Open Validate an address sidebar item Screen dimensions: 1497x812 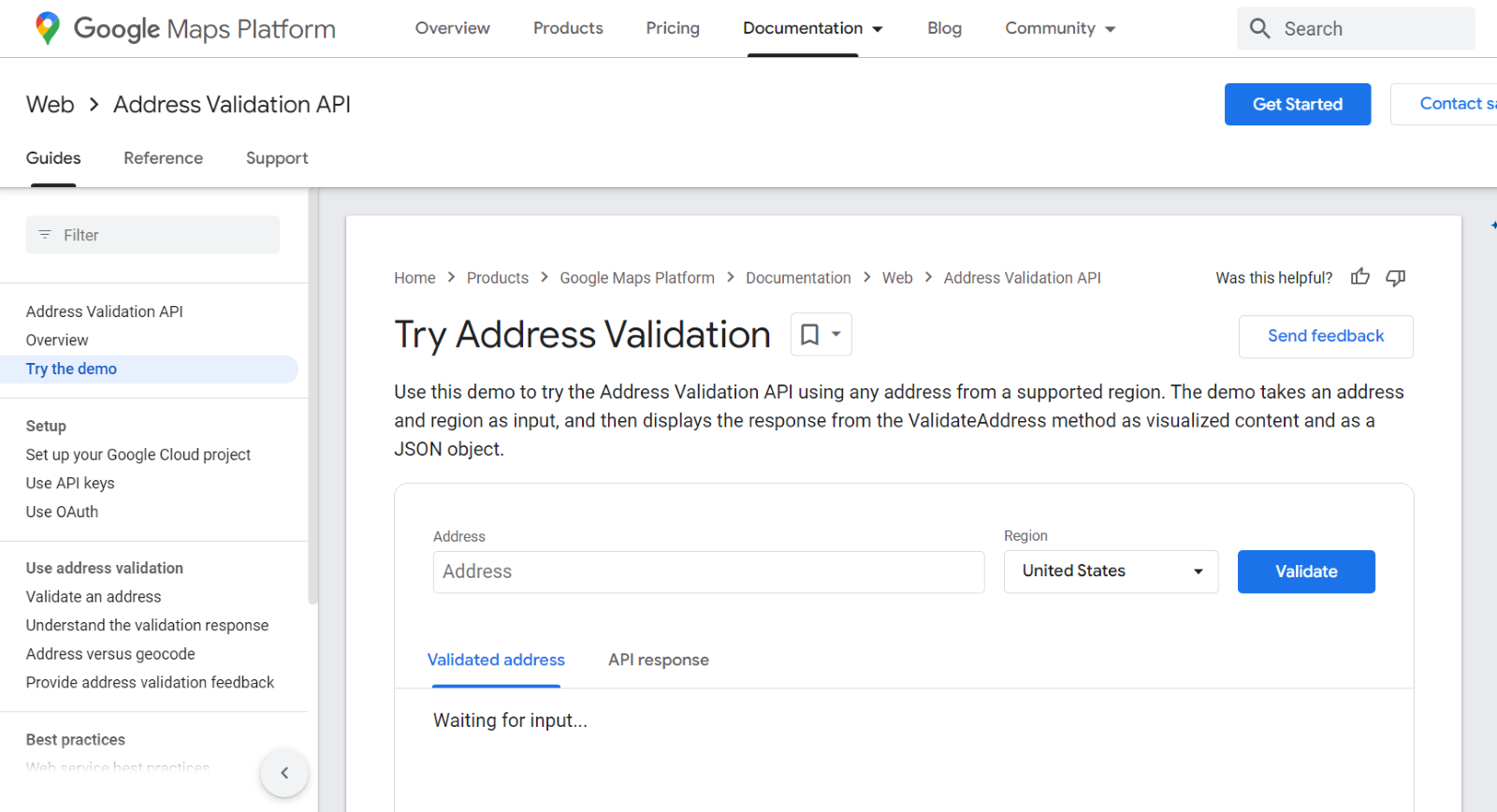94,597
